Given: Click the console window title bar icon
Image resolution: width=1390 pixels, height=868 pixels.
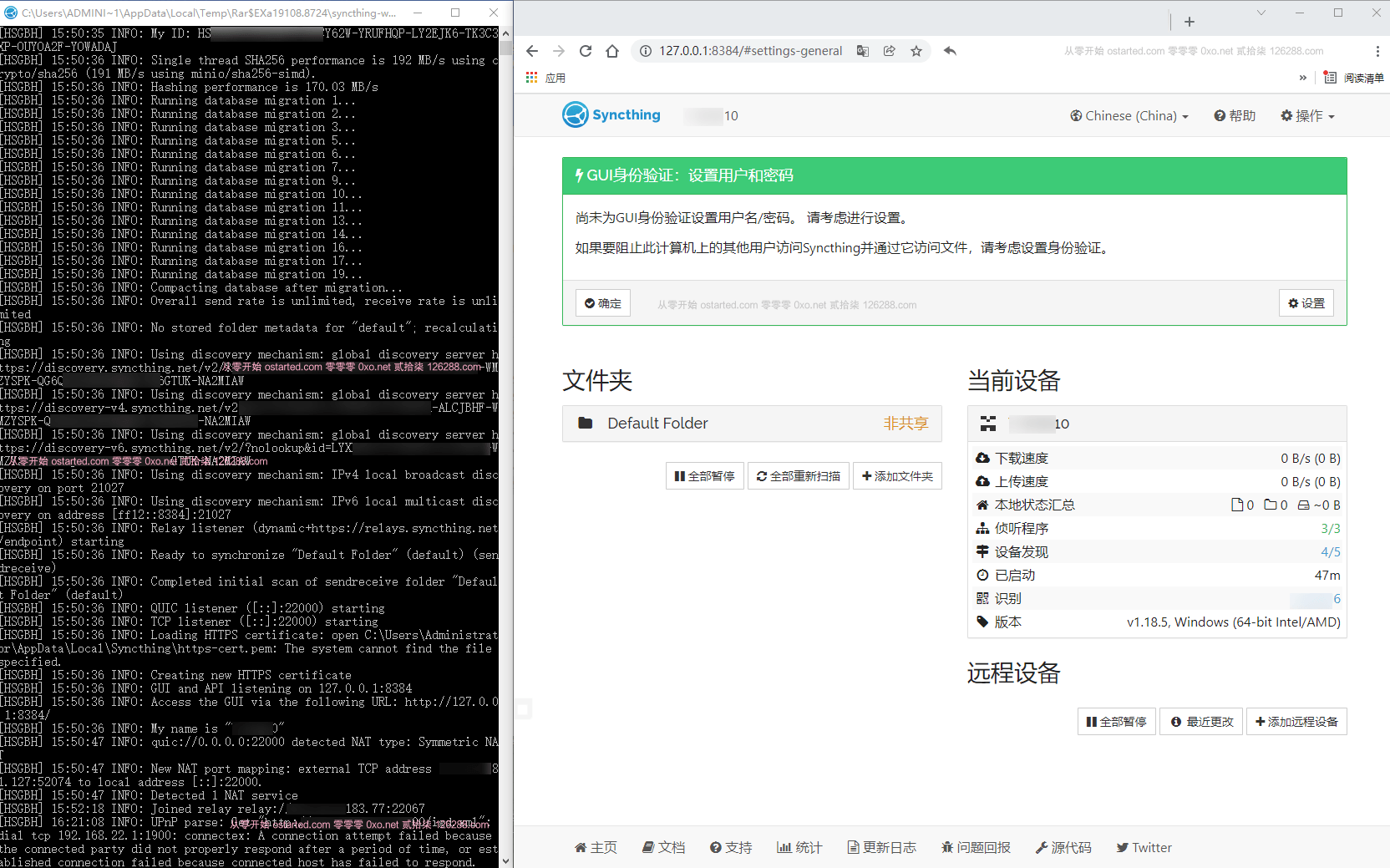Looking at the screenshot, I should [10, 13].
